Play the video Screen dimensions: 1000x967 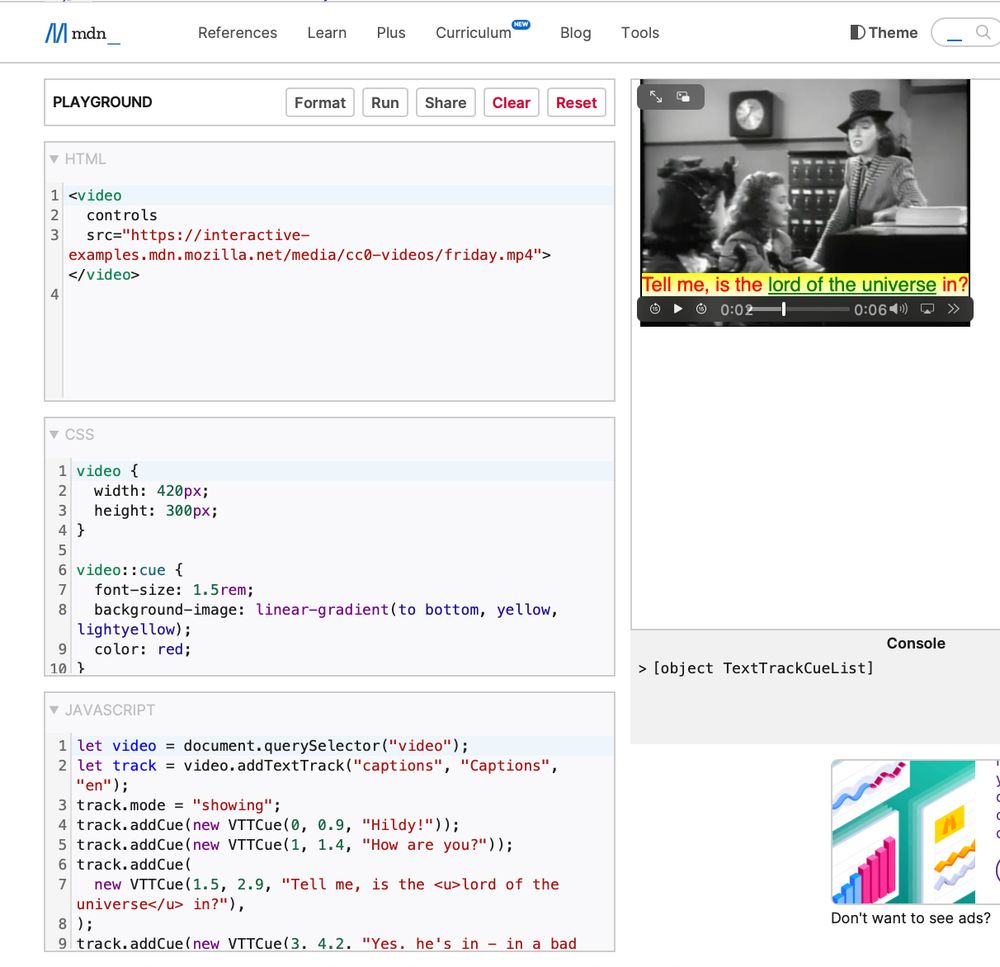point(678,309)
